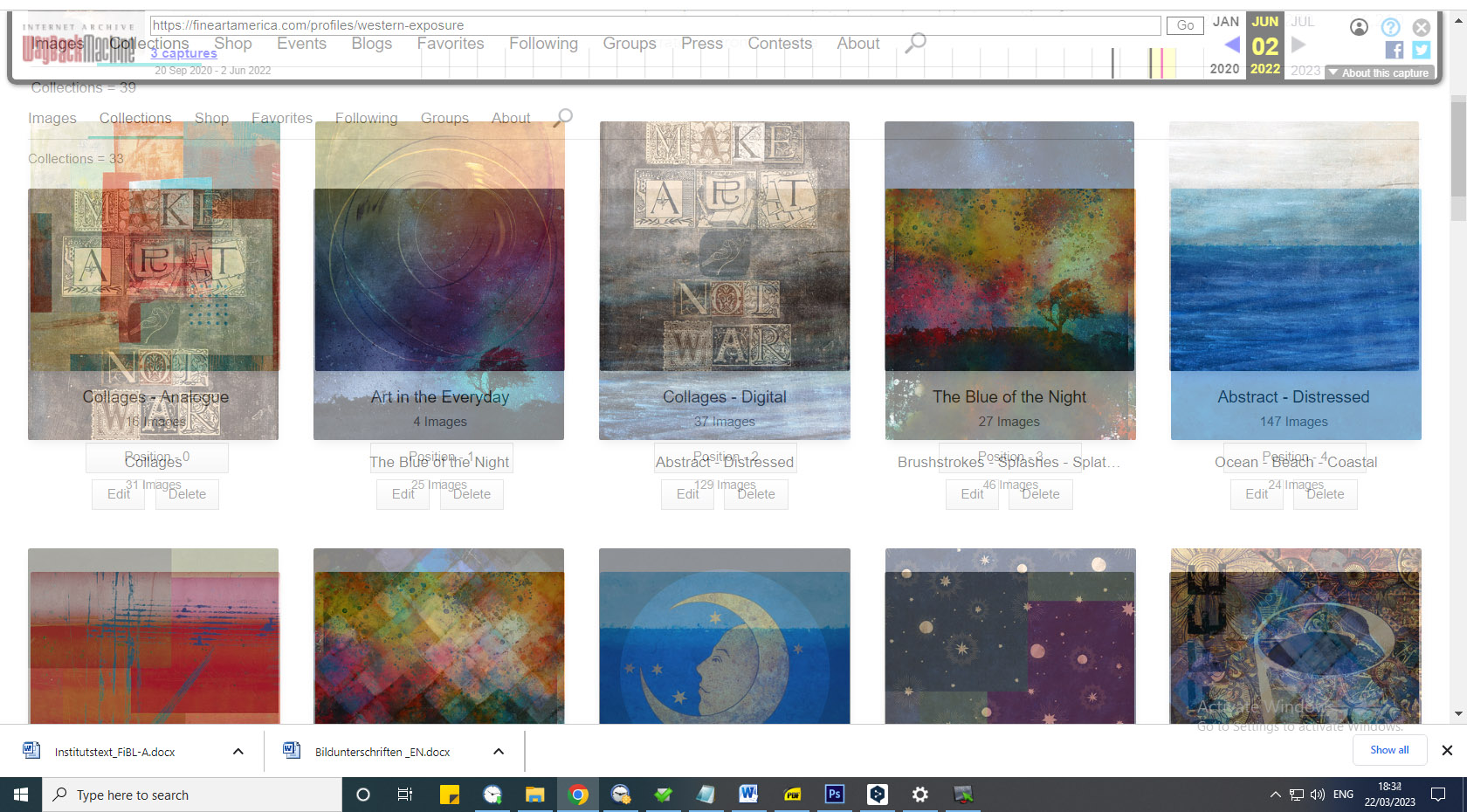Share this capture on Facebook

point(1395,51)
